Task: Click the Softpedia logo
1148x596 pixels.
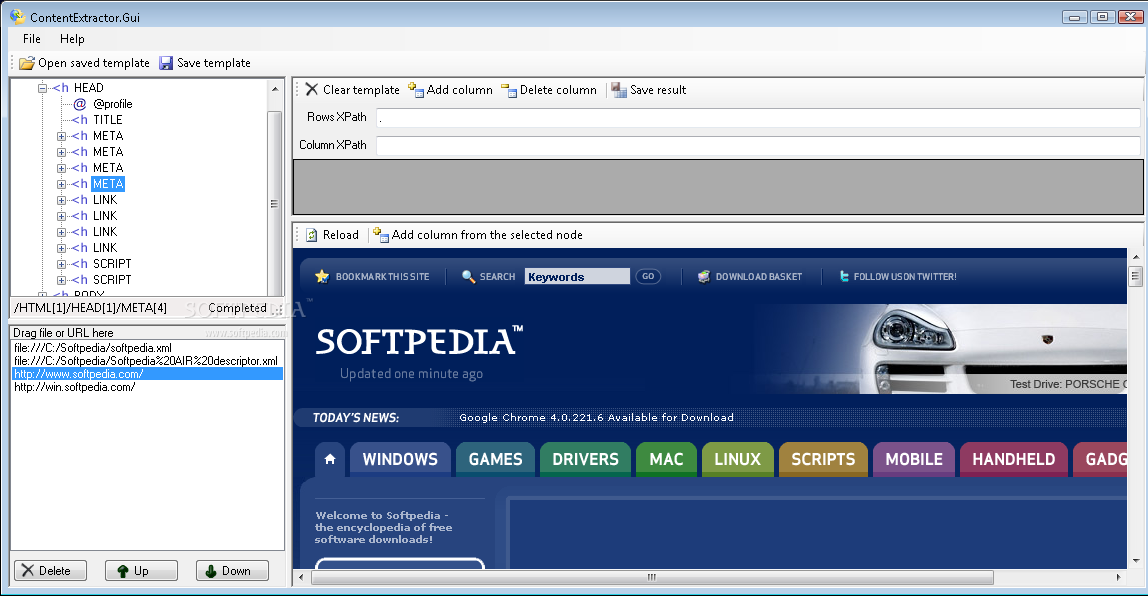Action: [419, 341]
